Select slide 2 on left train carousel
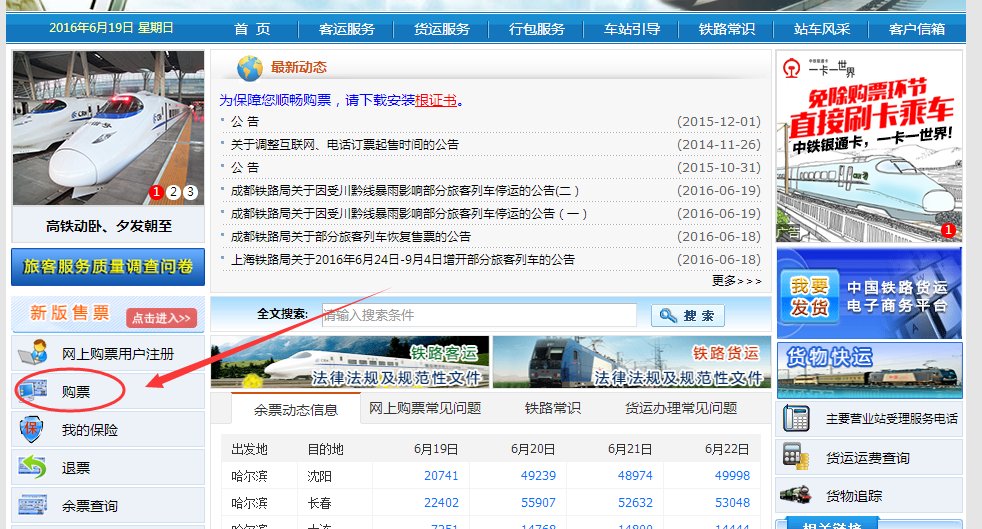The width and height of the screenshot is (982, 529). (173, 192)
